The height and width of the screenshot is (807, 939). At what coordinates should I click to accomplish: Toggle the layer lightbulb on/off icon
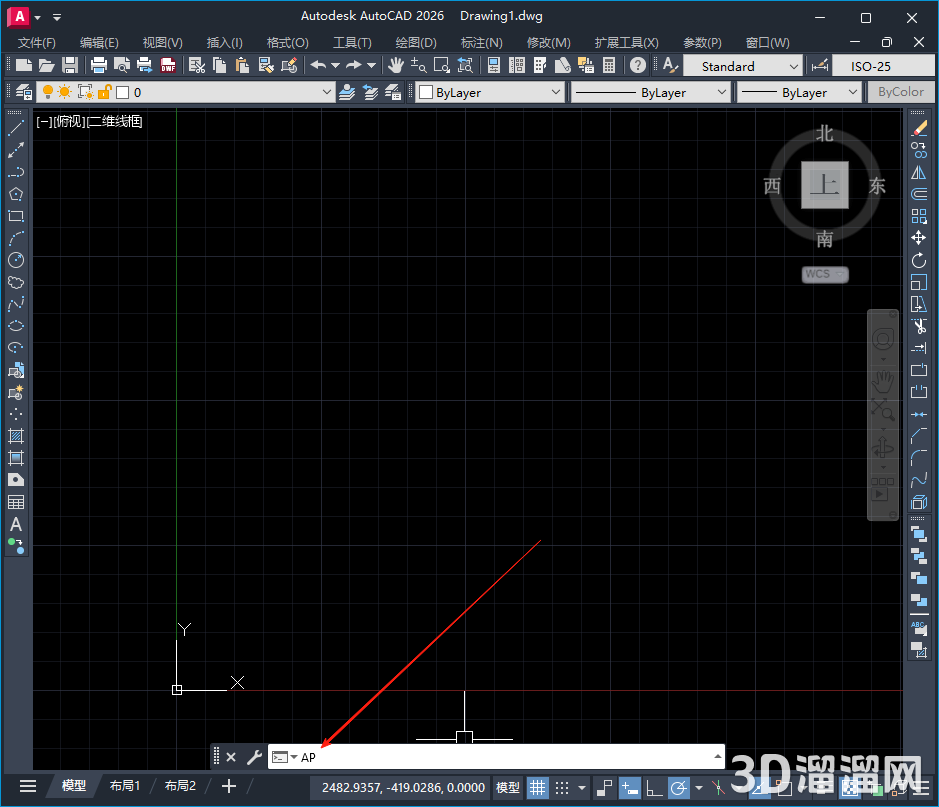tap(47, 92)
